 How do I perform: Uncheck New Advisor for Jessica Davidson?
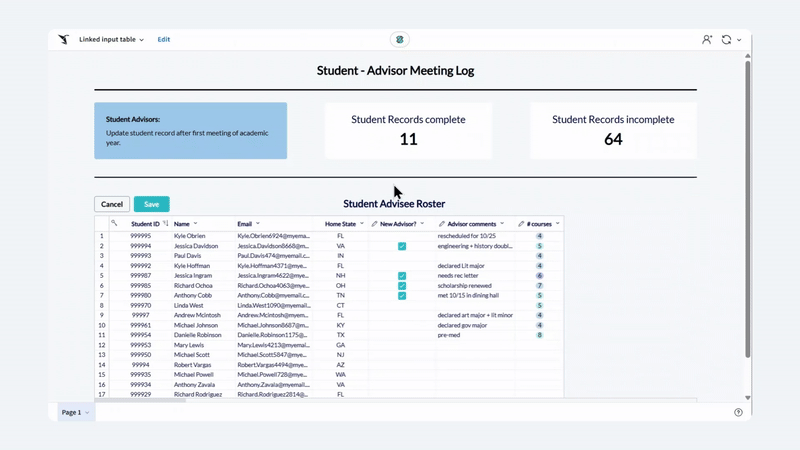[x=401, y=246]
